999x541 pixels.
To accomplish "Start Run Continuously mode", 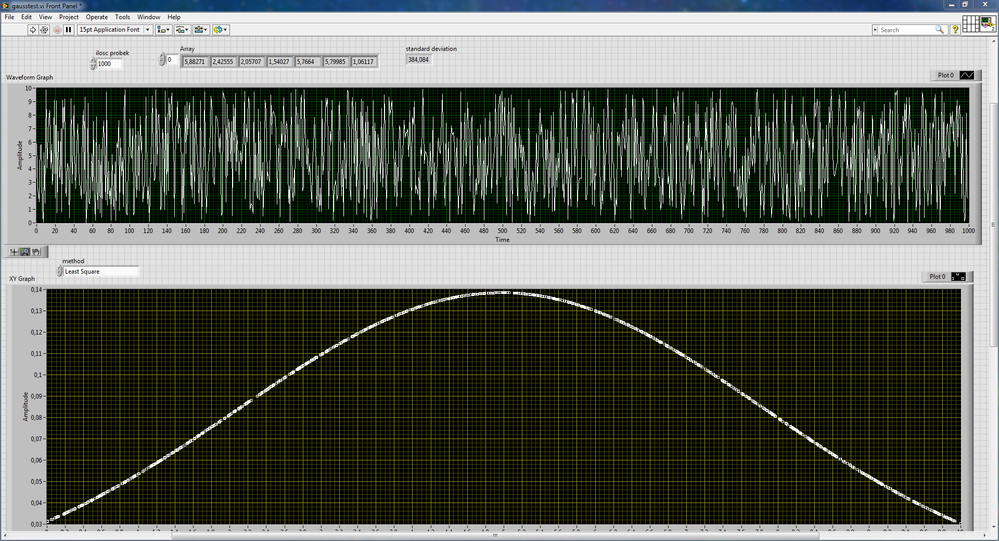I will 44,30.
